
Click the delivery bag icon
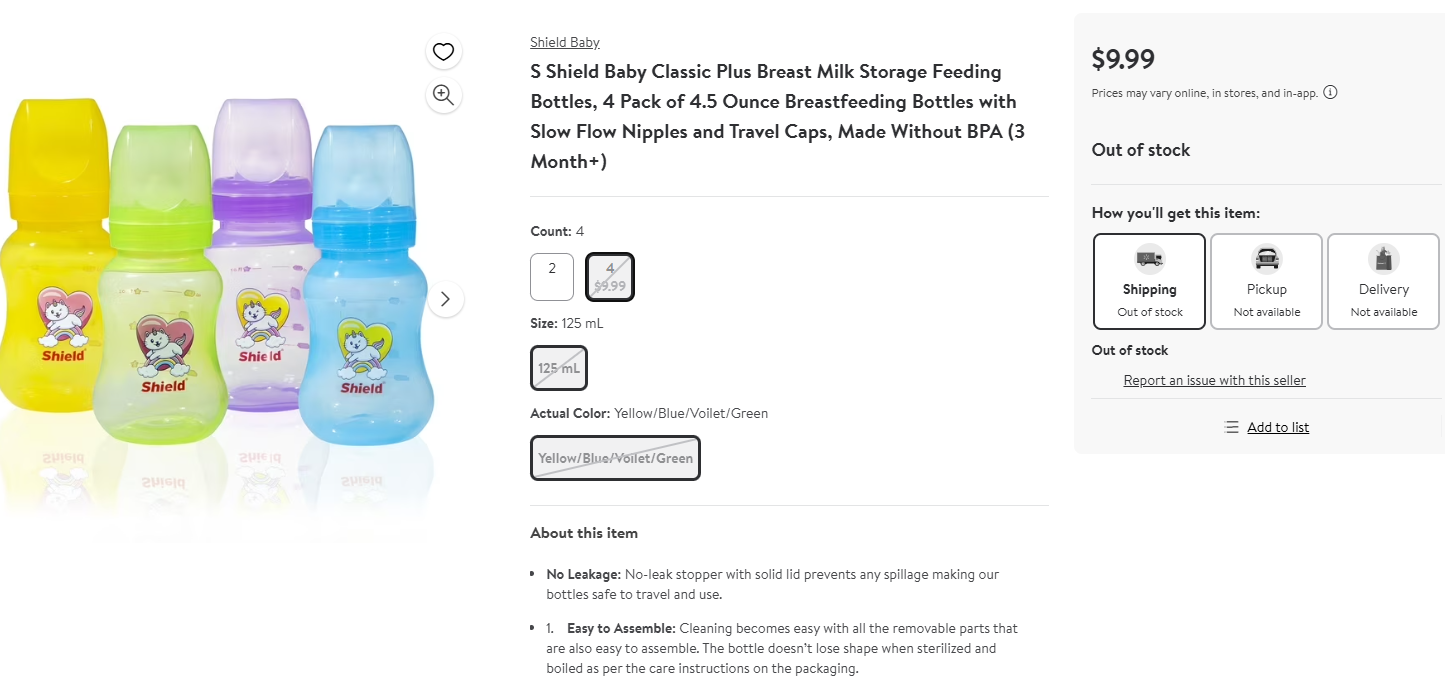click(1383, 259)
